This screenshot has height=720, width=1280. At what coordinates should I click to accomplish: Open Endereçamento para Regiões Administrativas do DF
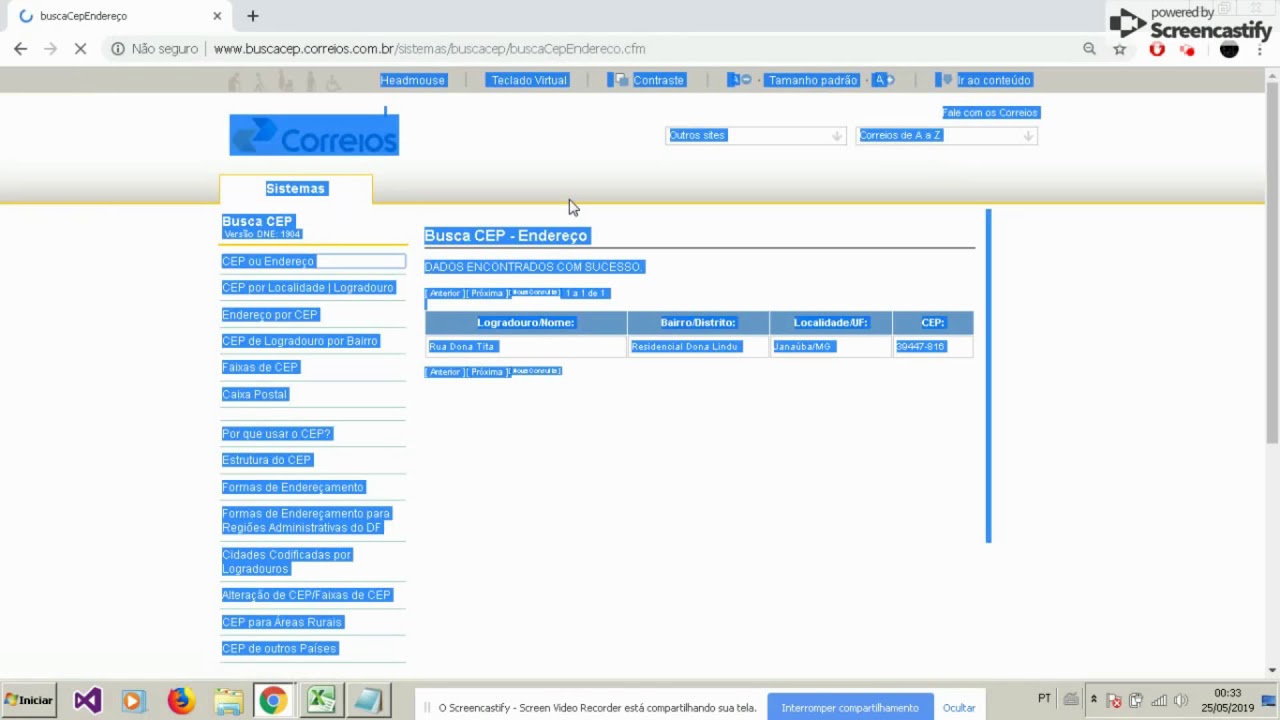point(306,520)
